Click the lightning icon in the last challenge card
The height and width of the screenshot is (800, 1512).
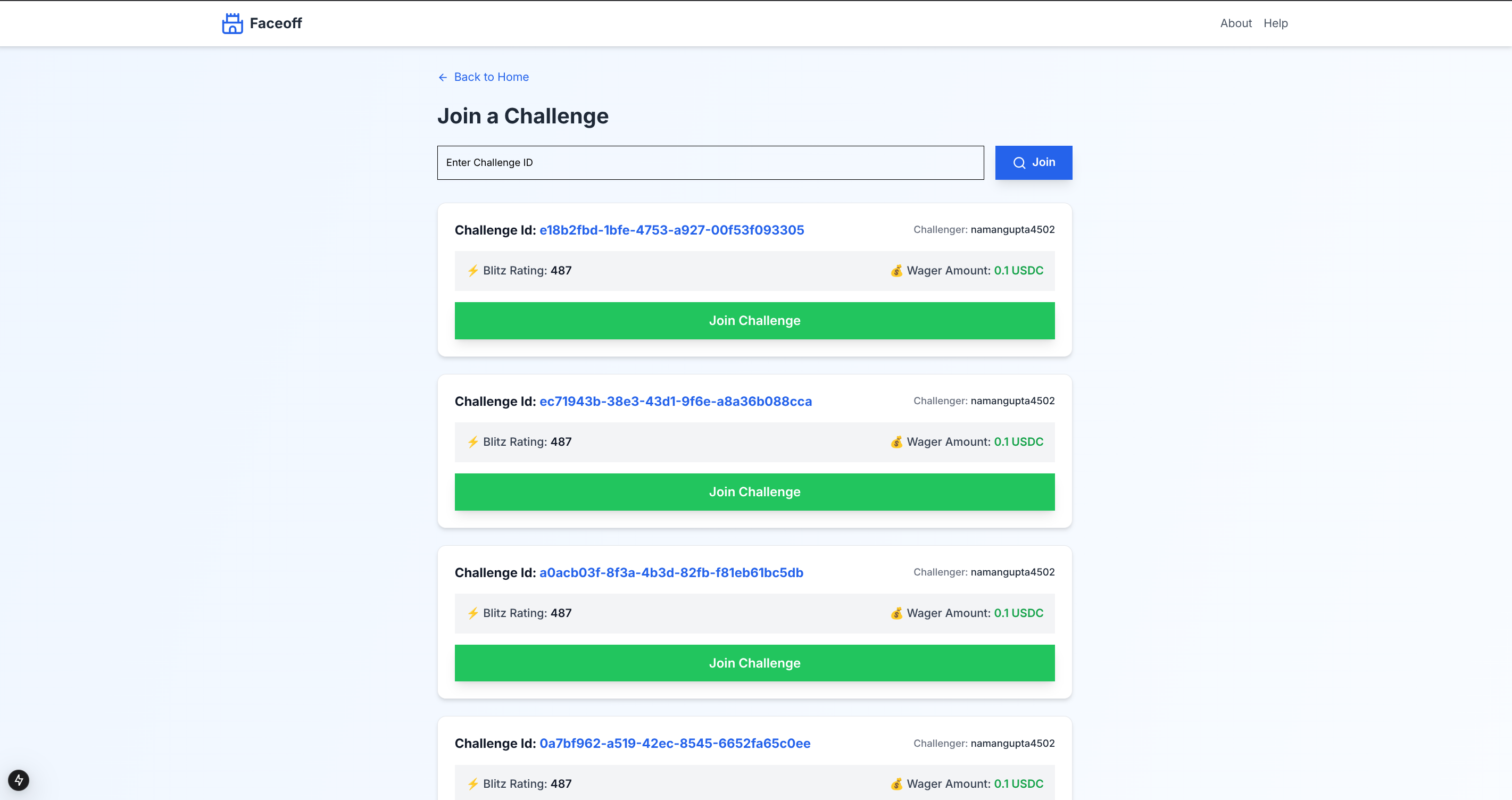473,784
